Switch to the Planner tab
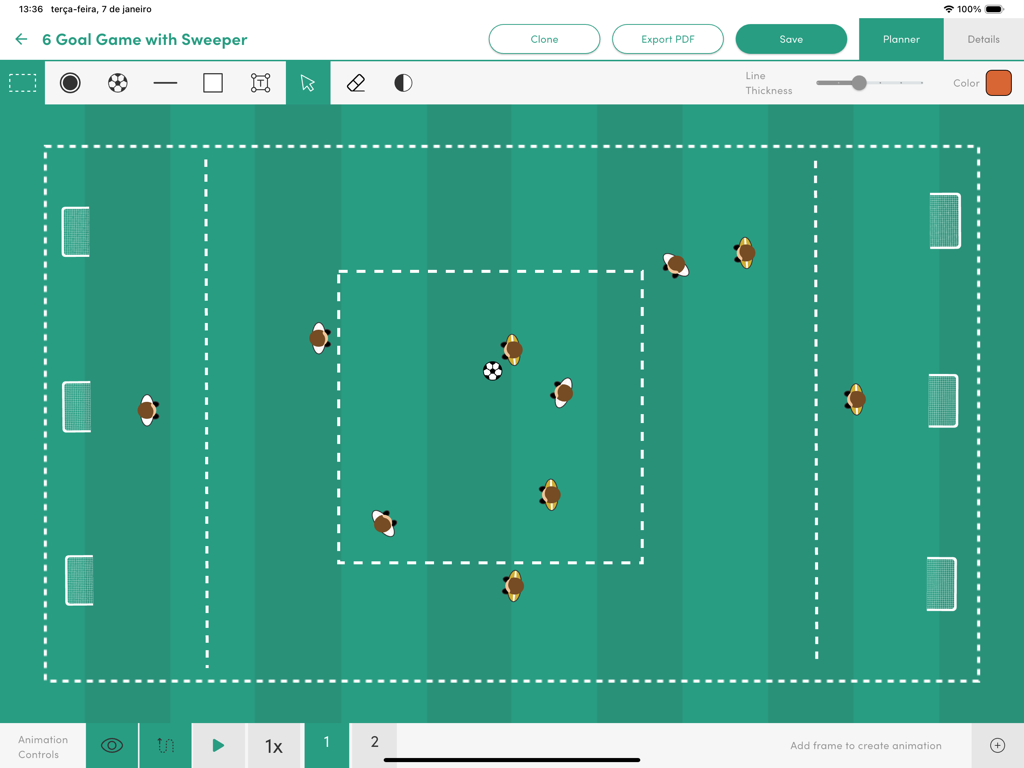This screenshot has height=768, width=1024. pyautogui.click(x=901, y=39)
